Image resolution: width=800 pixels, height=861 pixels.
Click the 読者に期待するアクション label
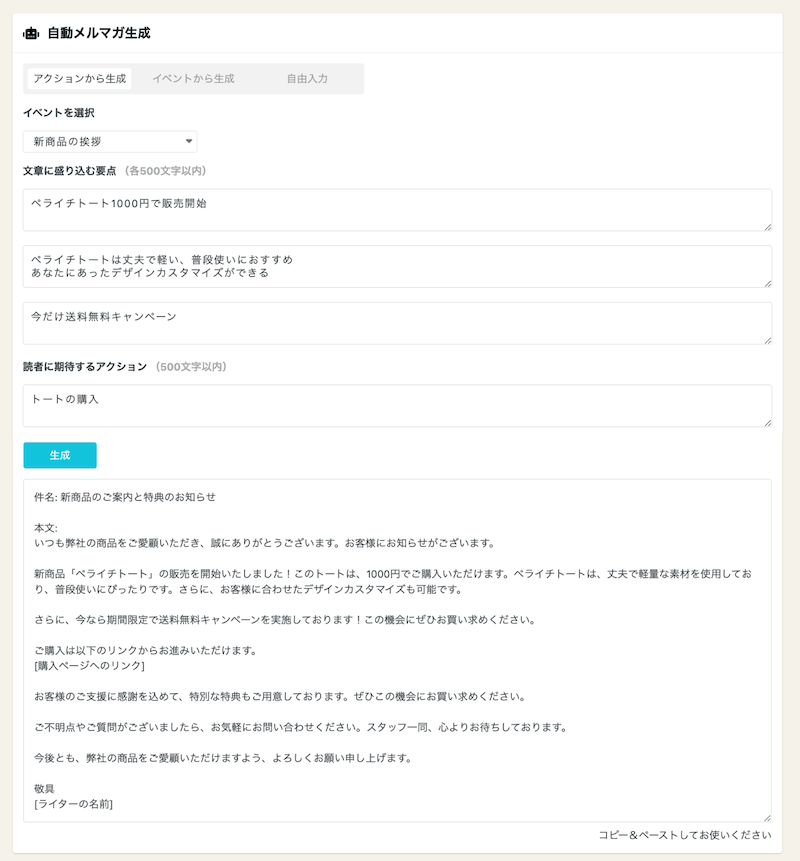click(x=85, y=367)
